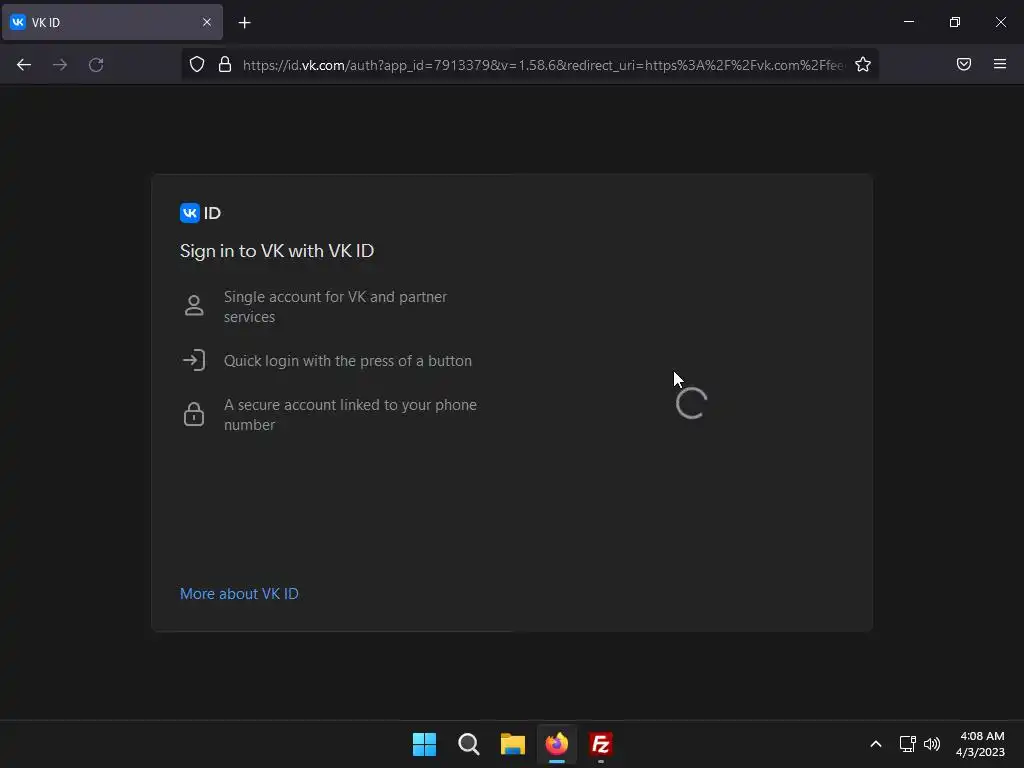Open the Firefox application menu

tap(999, 64)
